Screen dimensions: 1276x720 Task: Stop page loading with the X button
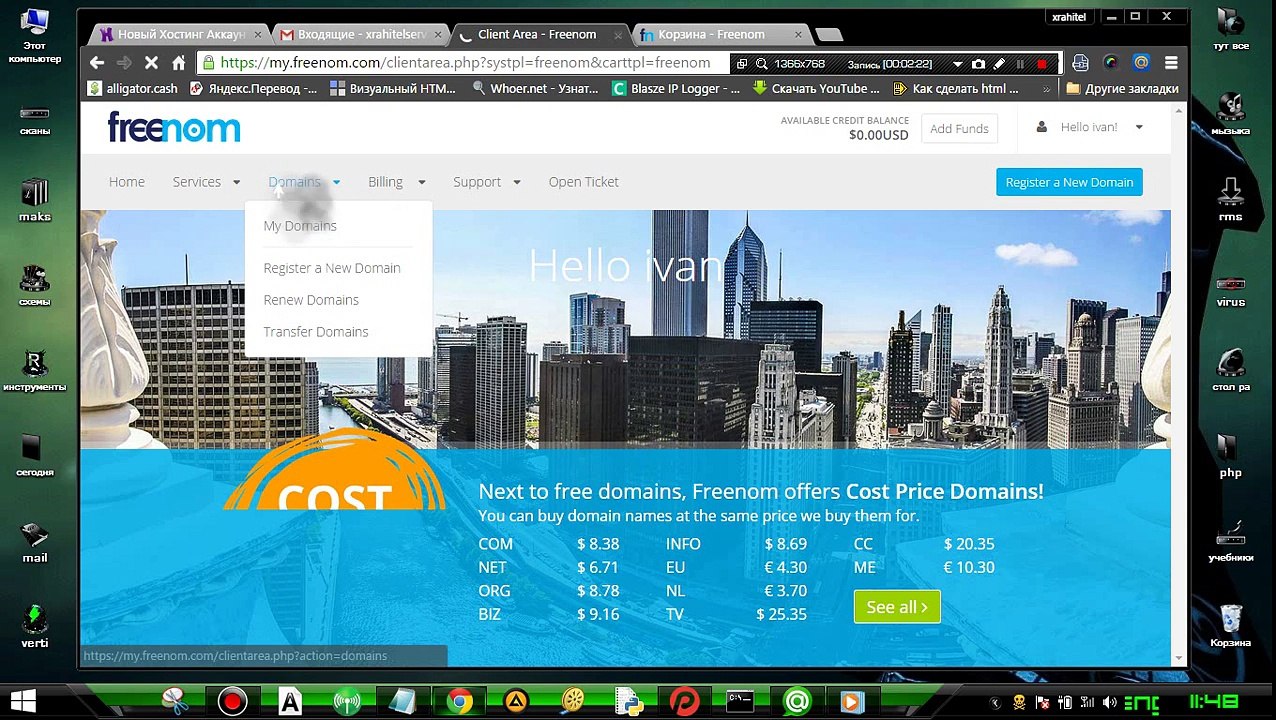click(x=151, y=63)
